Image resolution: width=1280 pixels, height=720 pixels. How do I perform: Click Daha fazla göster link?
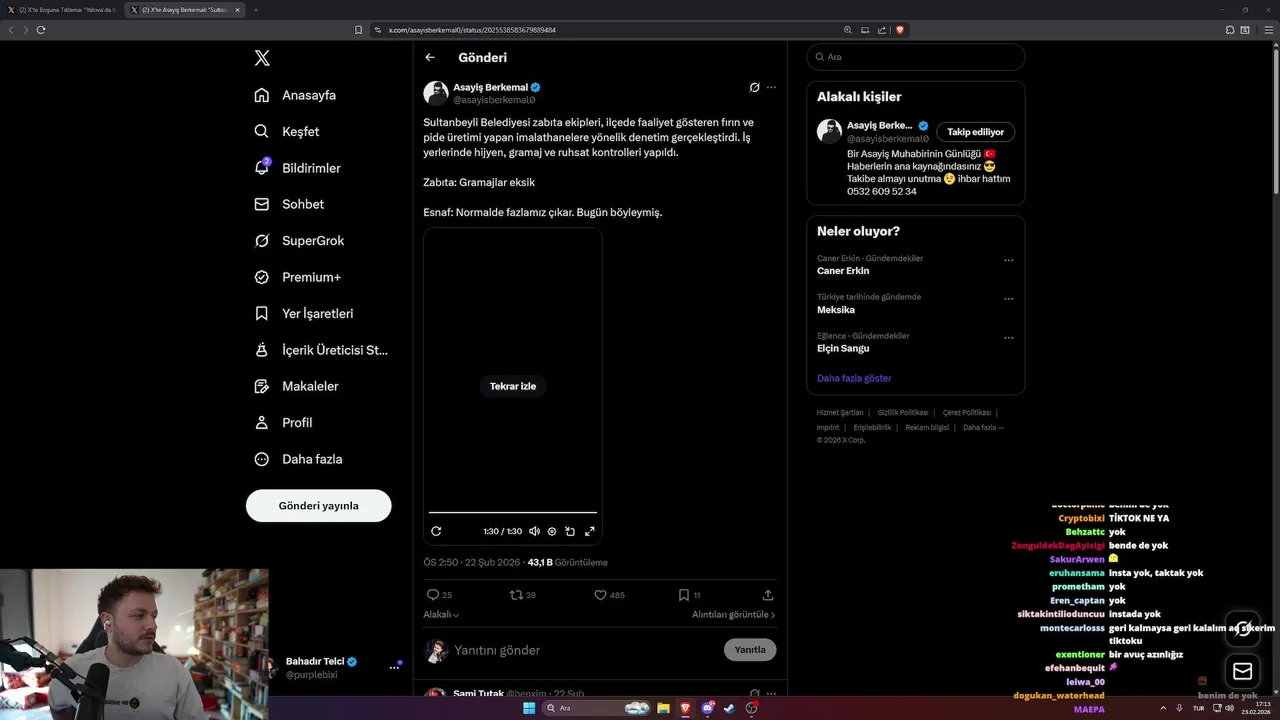(x=854, y=378)
